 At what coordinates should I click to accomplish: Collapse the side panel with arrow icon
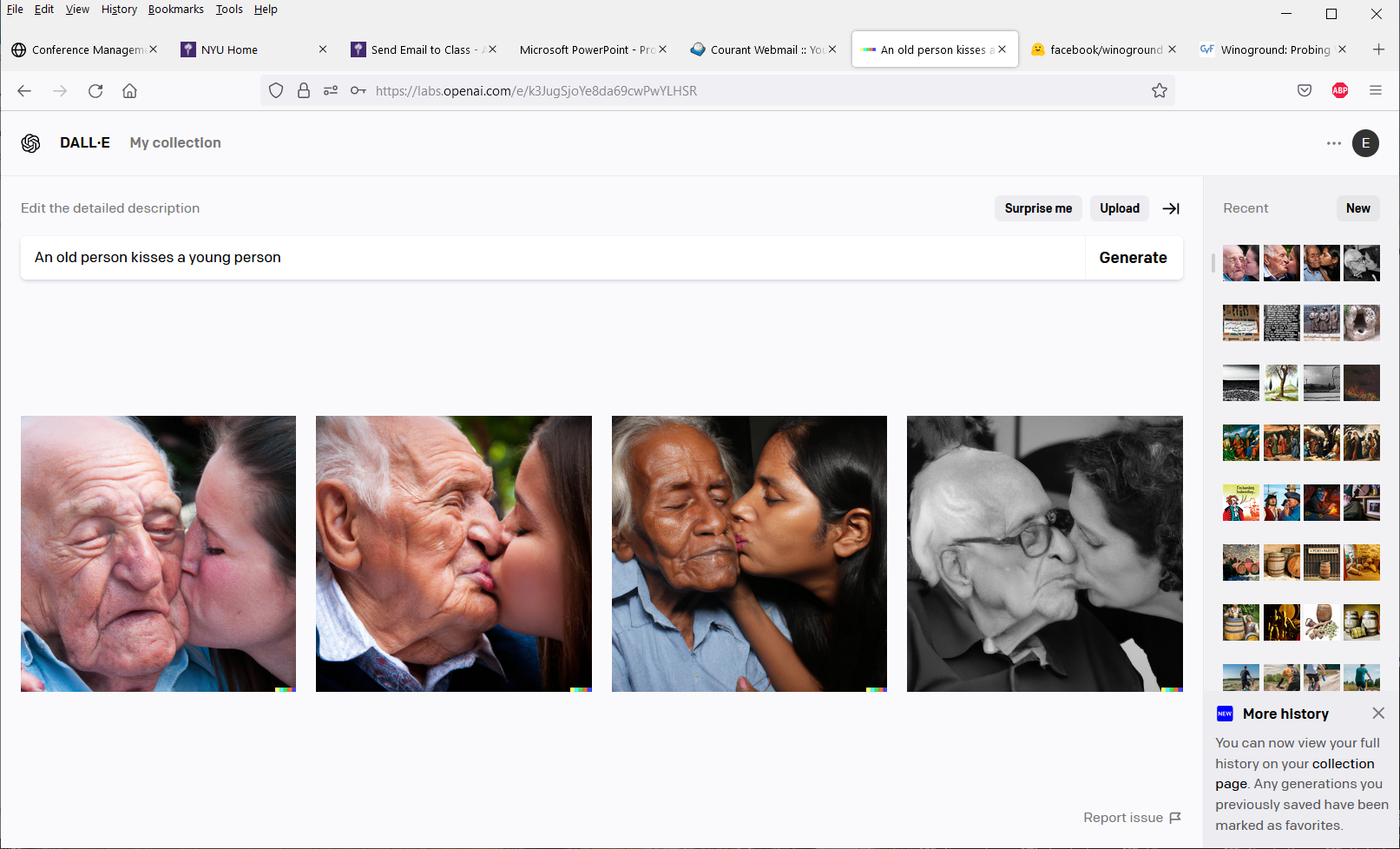(1171, 208)
